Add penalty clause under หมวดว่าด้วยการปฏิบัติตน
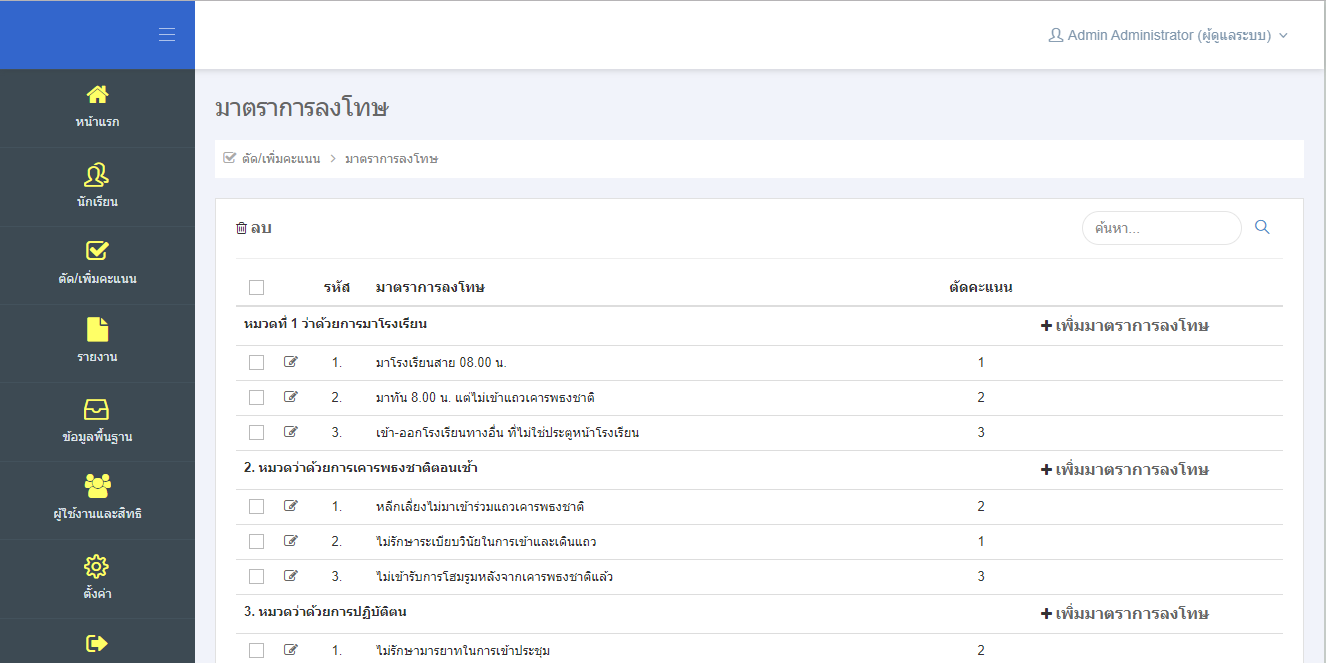 1125,614
